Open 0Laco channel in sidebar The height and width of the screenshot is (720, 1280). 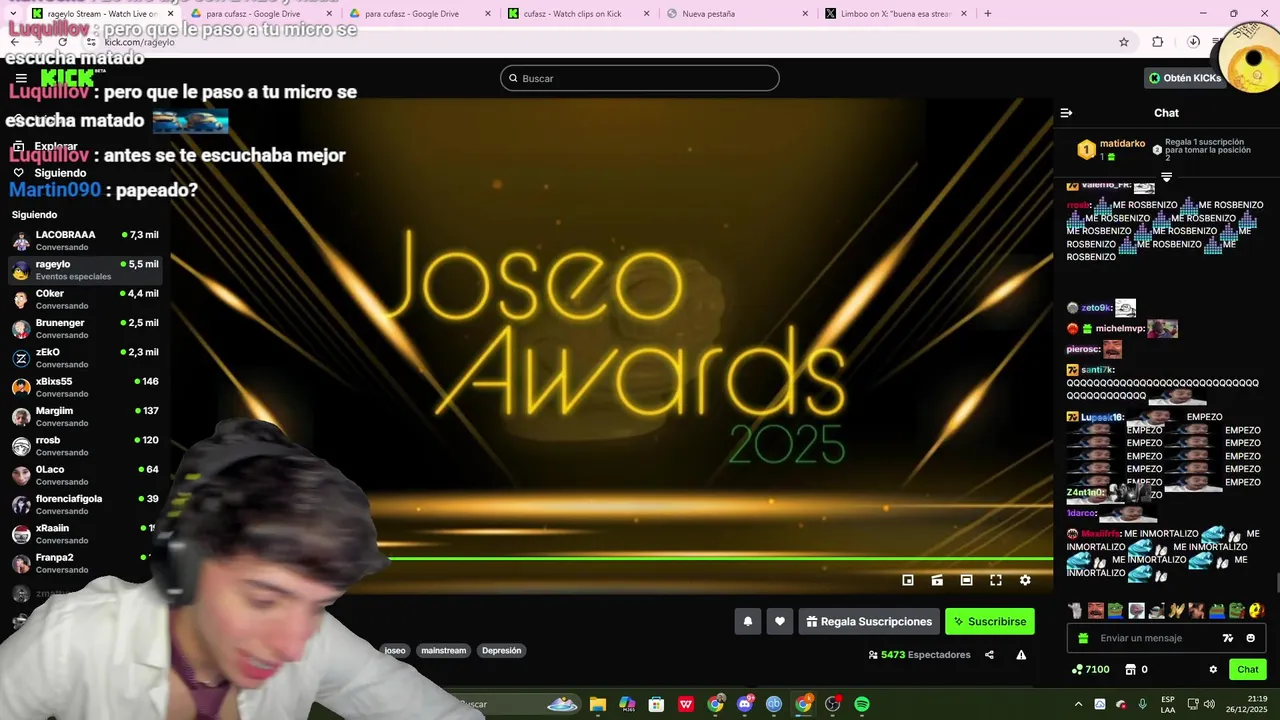(84, 475)
